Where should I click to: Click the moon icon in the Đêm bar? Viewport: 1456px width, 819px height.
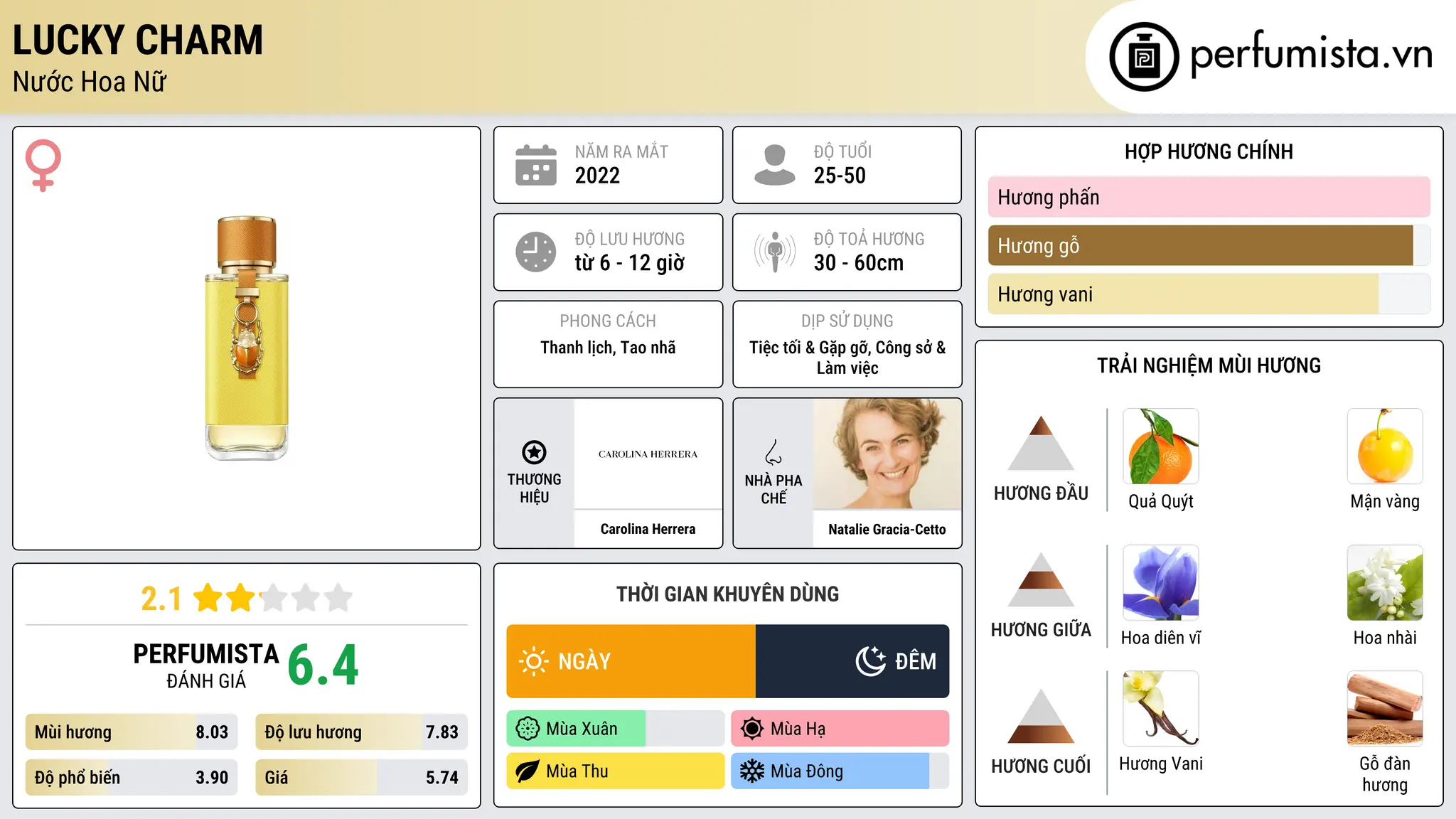pos(871,661)
